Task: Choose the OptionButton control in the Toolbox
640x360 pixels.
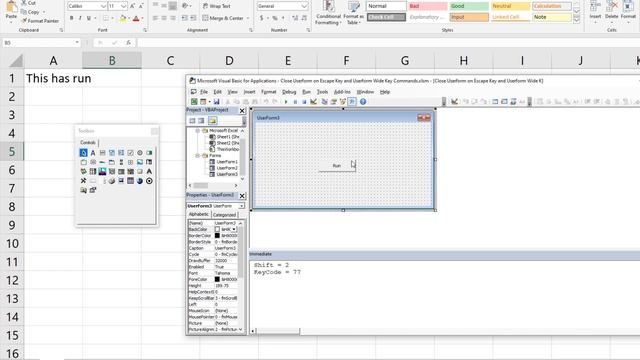Action: coord(140,153)
